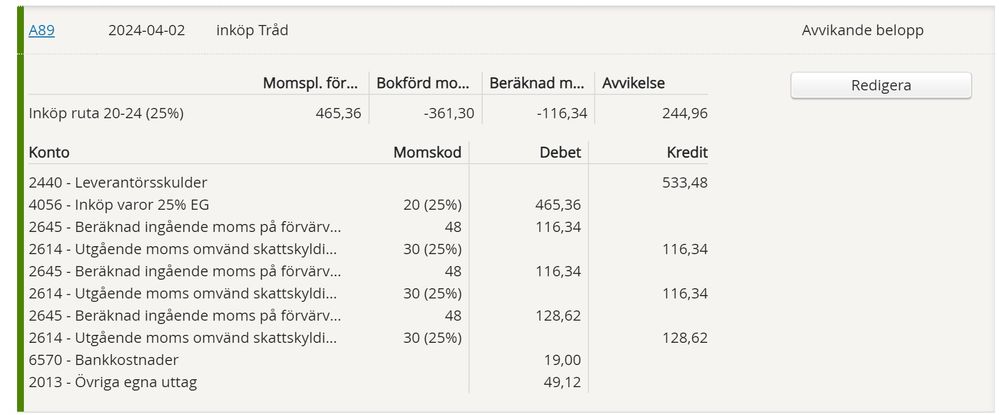Select the Beräknad m... column header
Screen dimensions: 999x415
click(537, 83)
